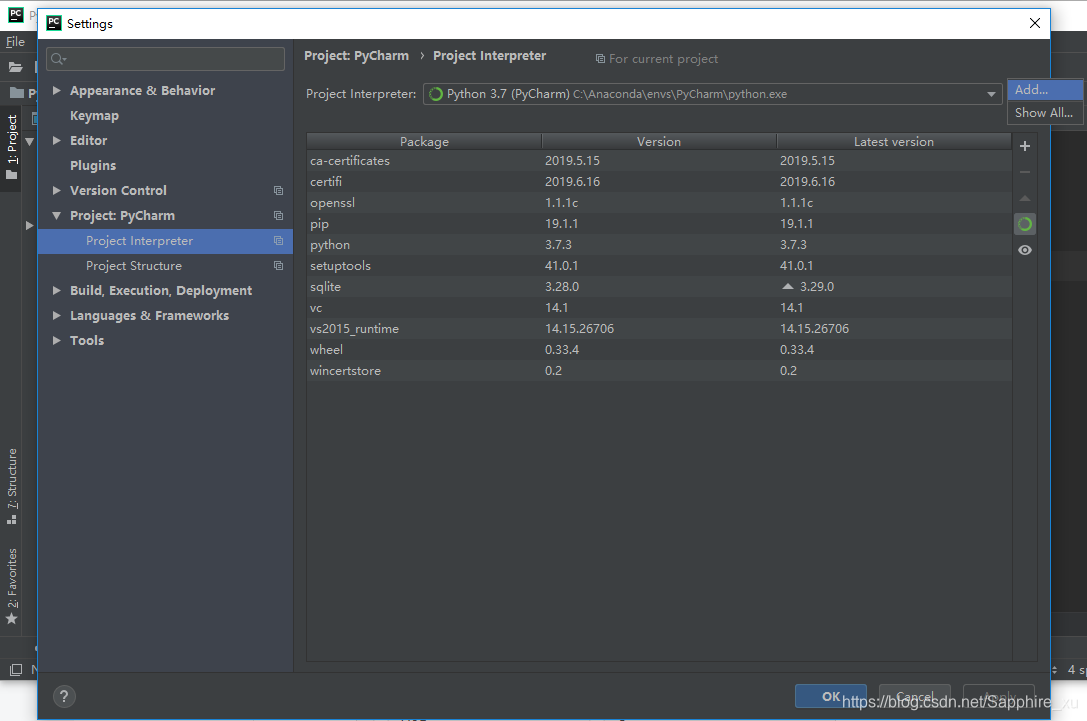Sort packages by the Package column header

(424, 141)
